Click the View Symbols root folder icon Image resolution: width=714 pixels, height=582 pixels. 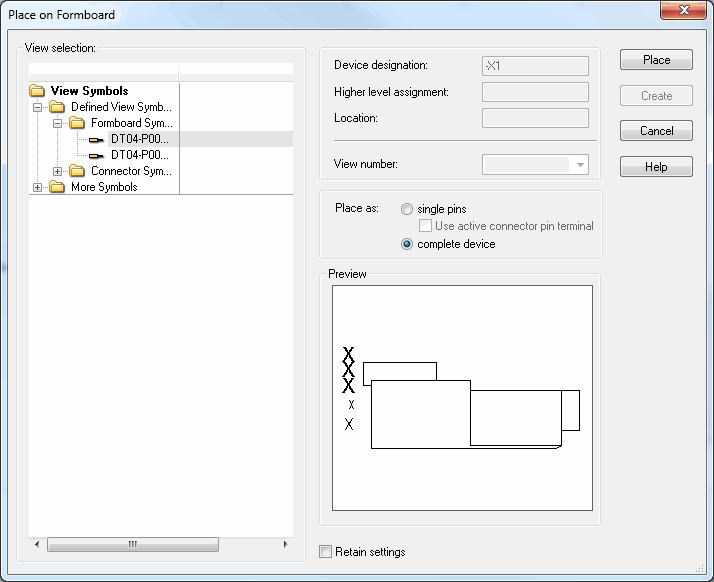point(37,91)
